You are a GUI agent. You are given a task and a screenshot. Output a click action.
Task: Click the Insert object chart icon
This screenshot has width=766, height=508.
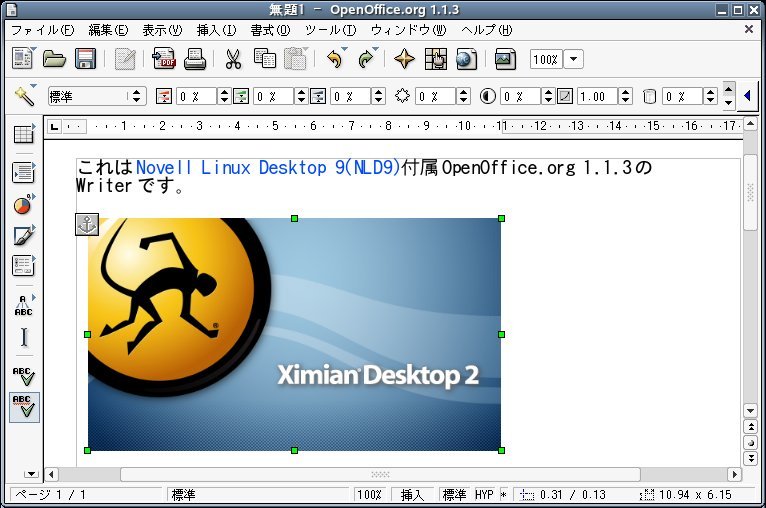(x=22, y=205)
